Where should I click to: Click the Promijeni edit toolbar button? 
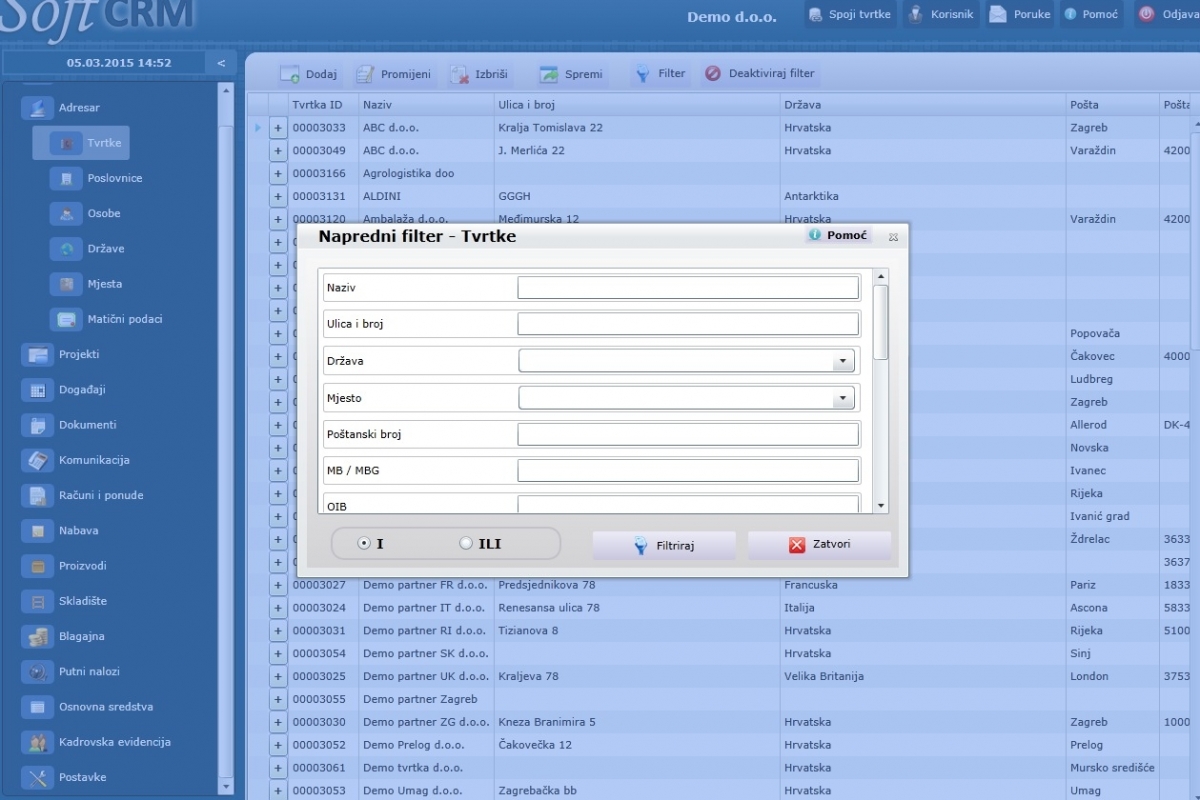[x=394, y=74]
